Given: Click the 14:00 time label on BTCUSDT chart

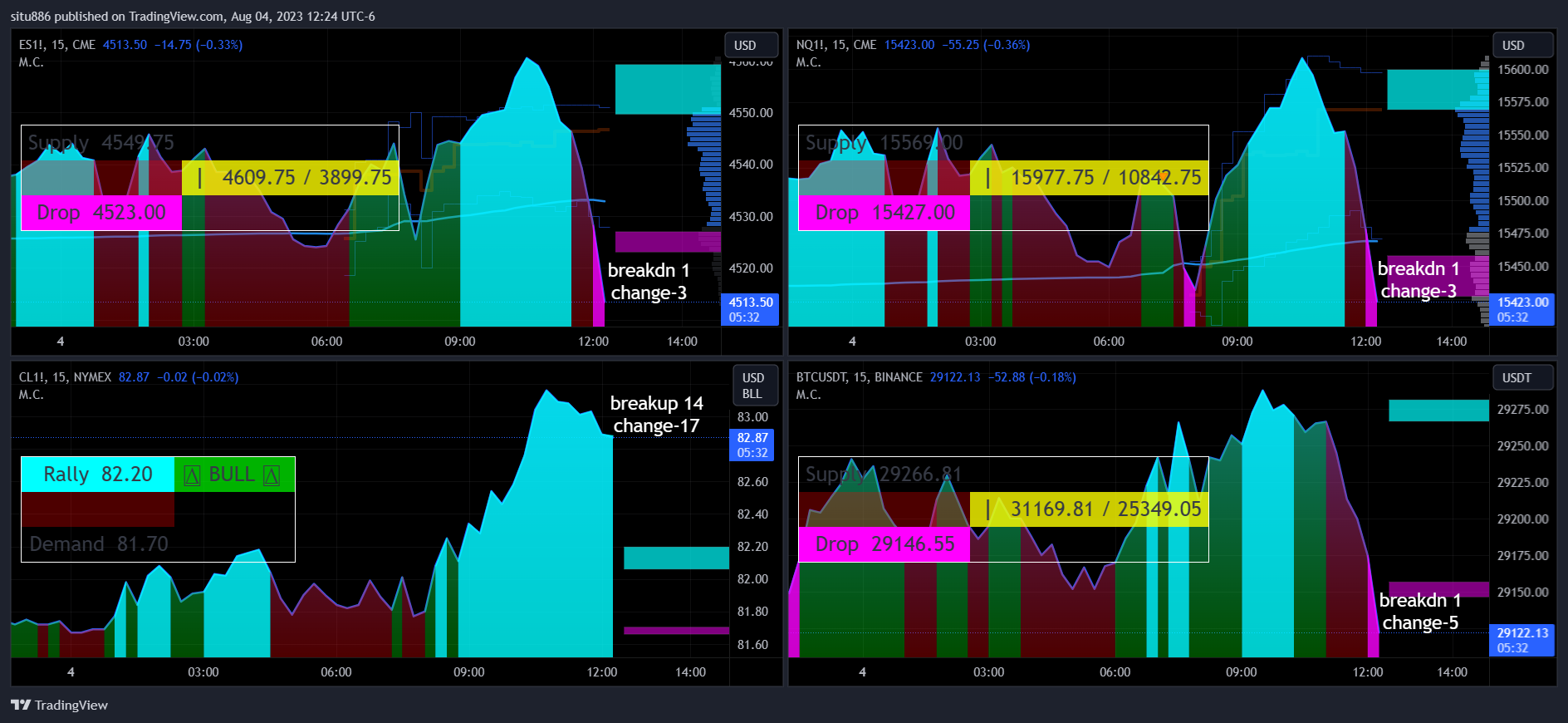Looking at the screenshot, I should [1452, 672].
